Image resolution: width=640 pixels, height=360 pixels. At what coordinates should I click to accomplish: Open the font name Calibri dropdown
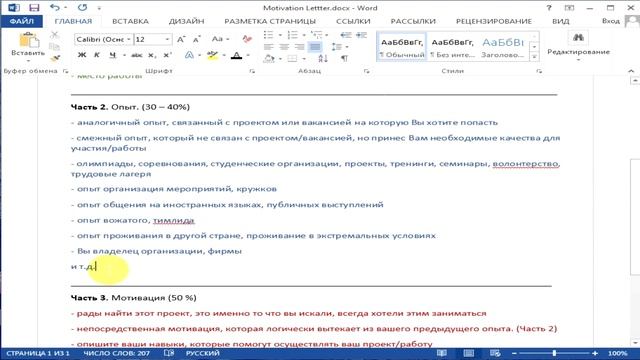click(x=129, y=39)
